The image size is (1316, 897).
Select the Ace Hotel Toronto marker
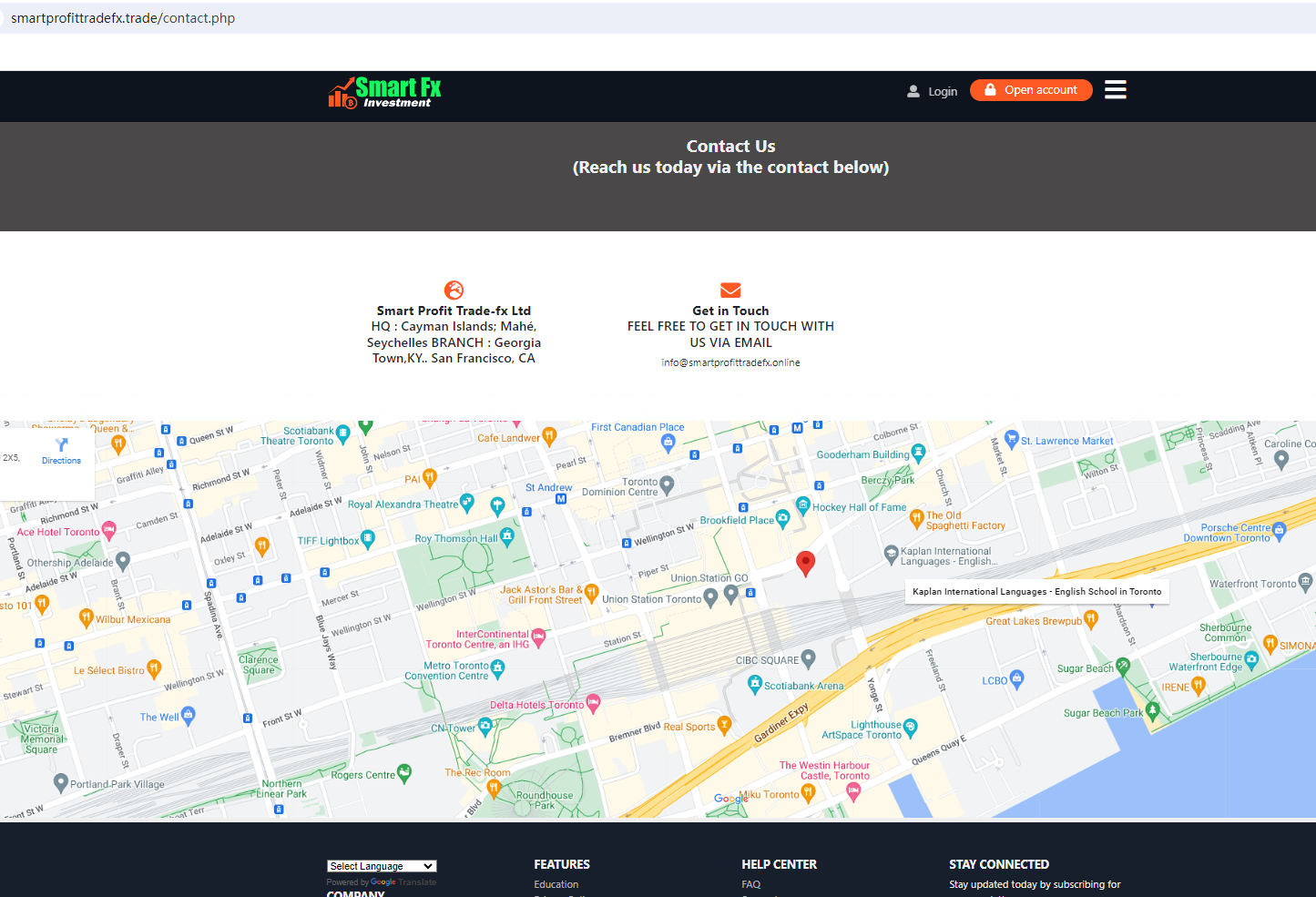(x=109, y=530)
